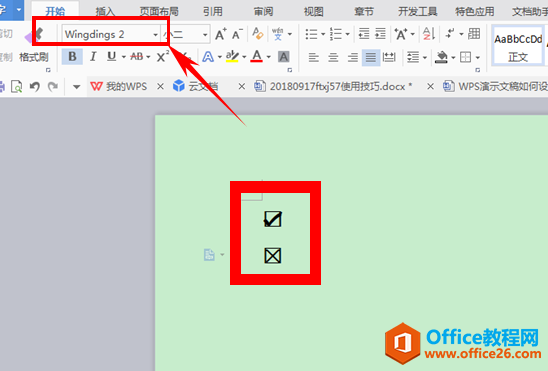The image size is (548, 371).
Task: Click the paste options icon in document
Action: coord(209,255)
